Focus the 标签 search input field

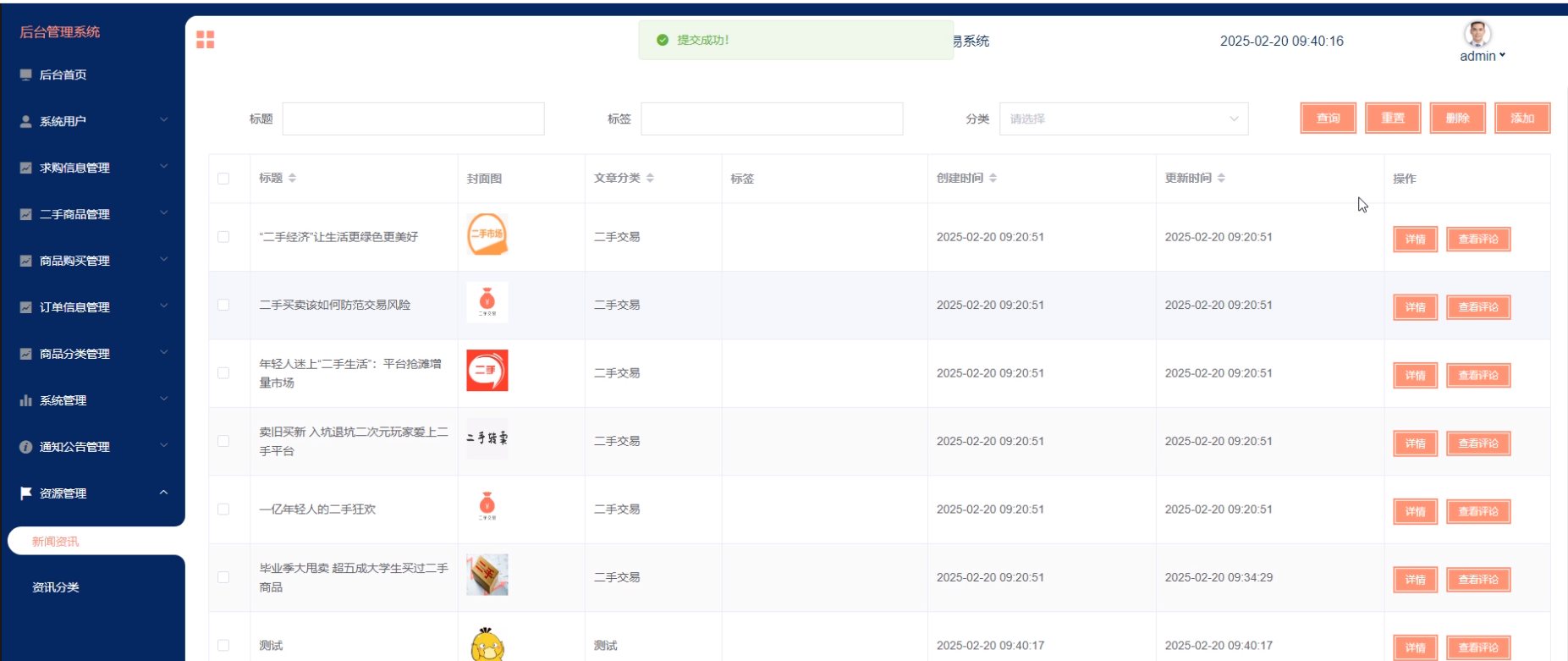tap(772, 119)
